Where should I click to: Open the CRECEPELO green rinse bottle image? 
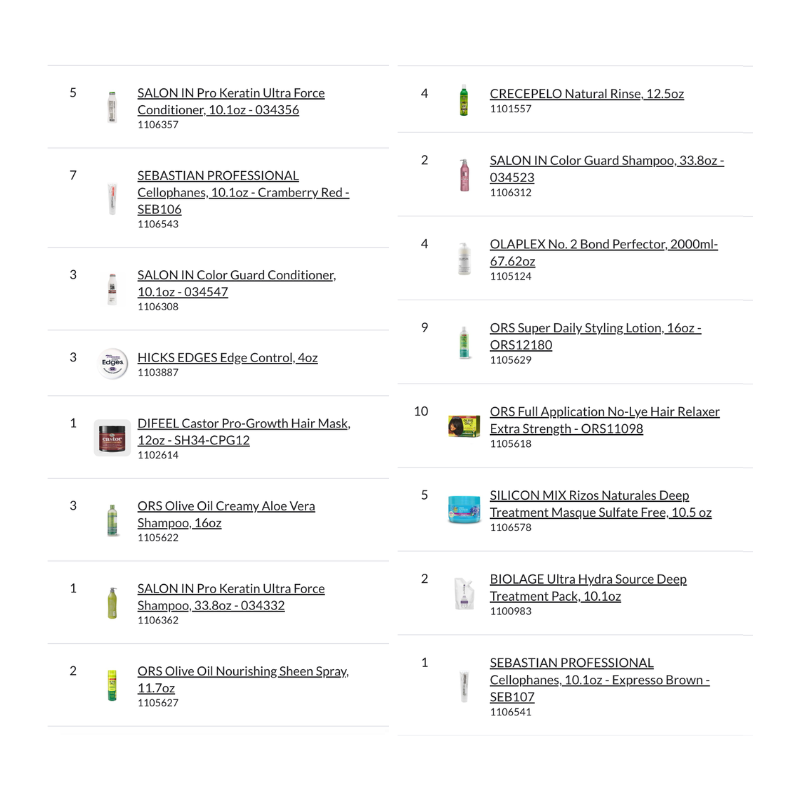(x=464, y=100)
